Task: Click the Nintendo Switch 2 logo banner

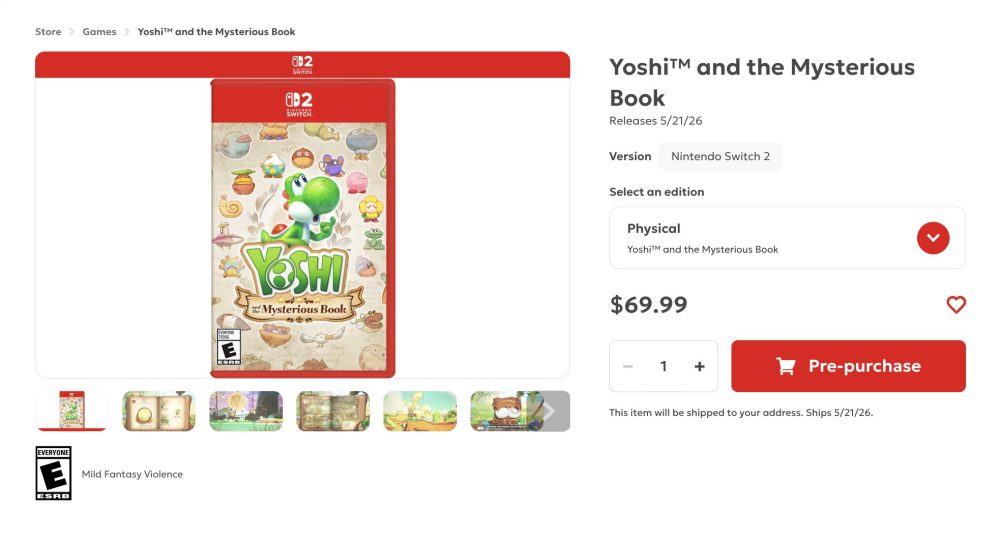Action: coord(302,65)
